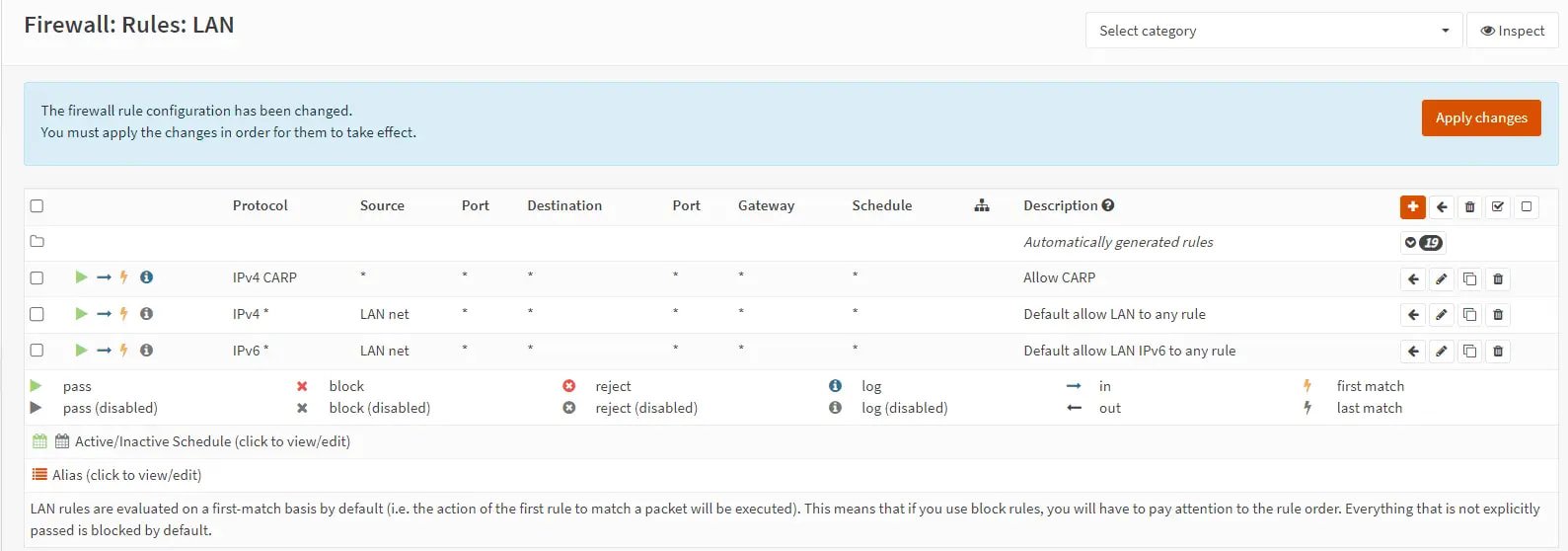Delete the Allow CARP rule

(1498, 279)
